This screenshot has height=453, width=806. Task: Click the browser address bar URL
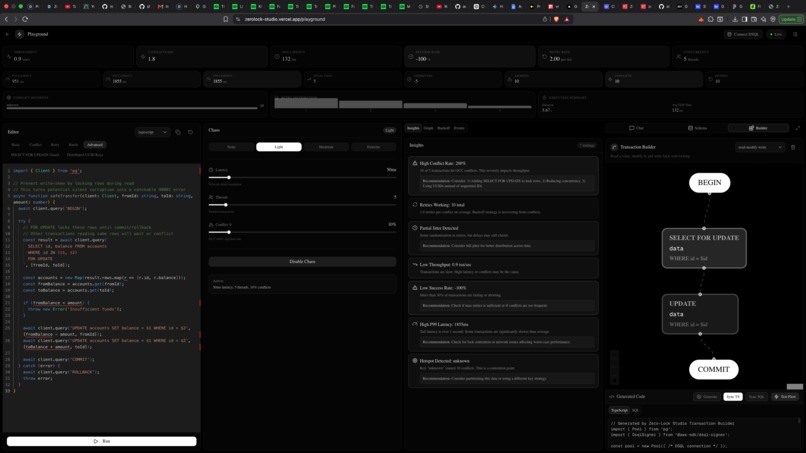(x=285, y=19)
